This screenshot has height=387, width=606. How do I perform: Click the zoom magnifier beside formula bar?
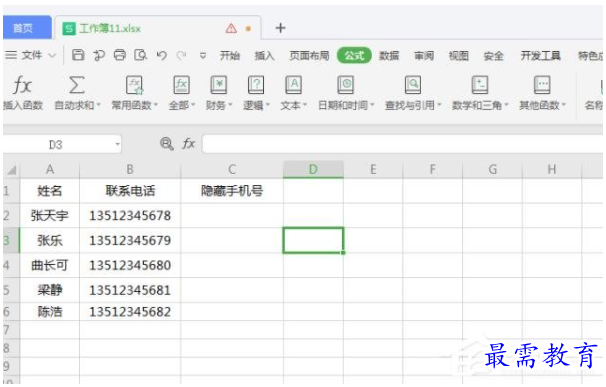click(167, 143)
